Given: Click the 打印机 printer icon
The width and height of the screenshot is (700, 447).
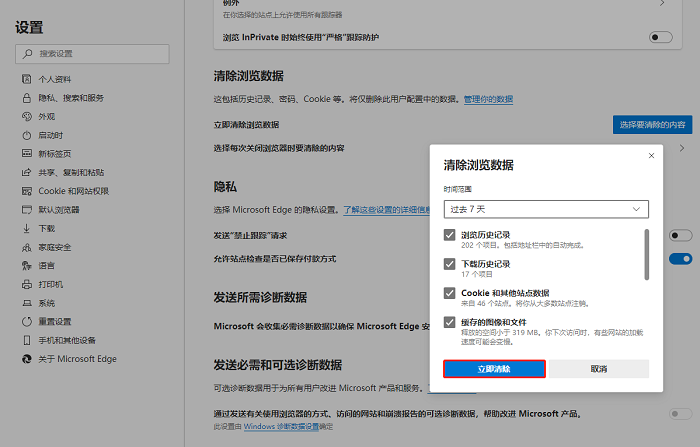Looking at the screenshot, I should click(26, 285).
